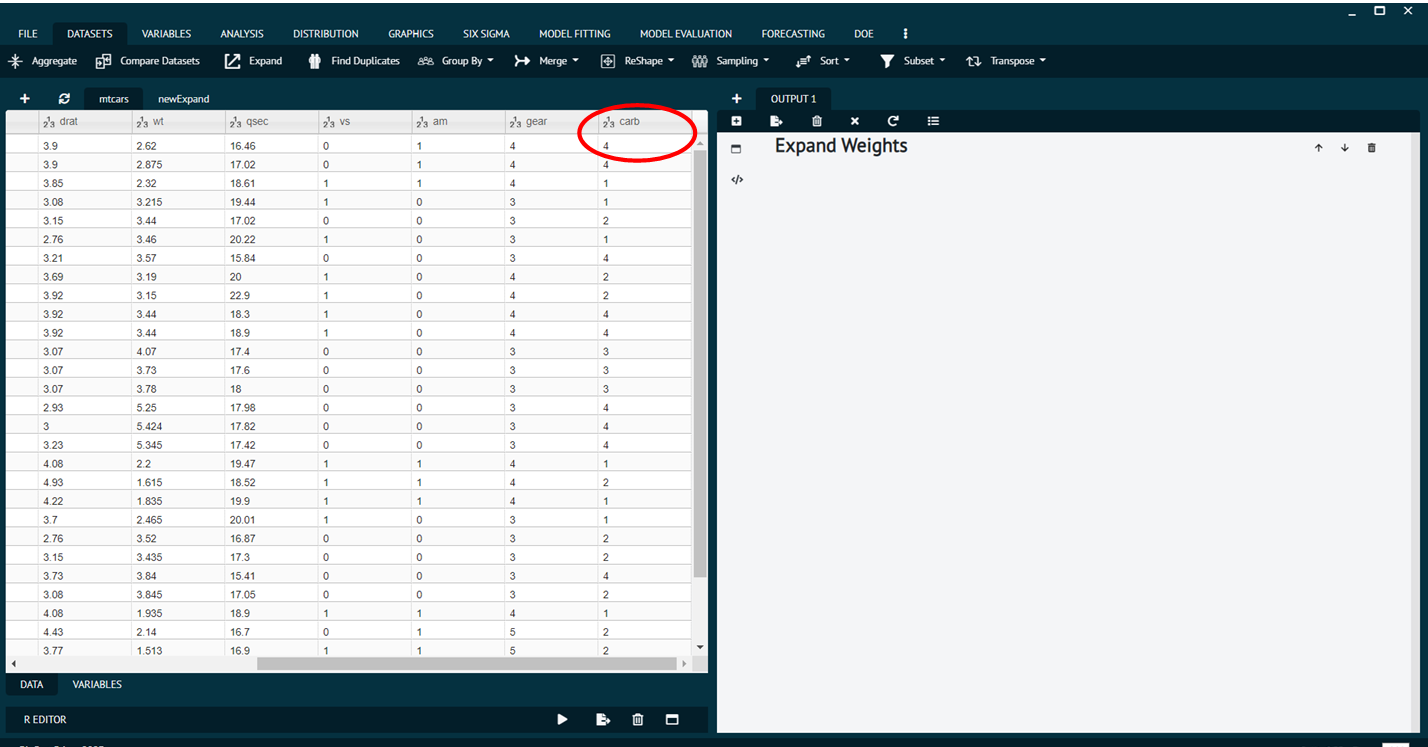Show code for Expand Weights output
Viewport: 1428px width, 747px height.
737,180
